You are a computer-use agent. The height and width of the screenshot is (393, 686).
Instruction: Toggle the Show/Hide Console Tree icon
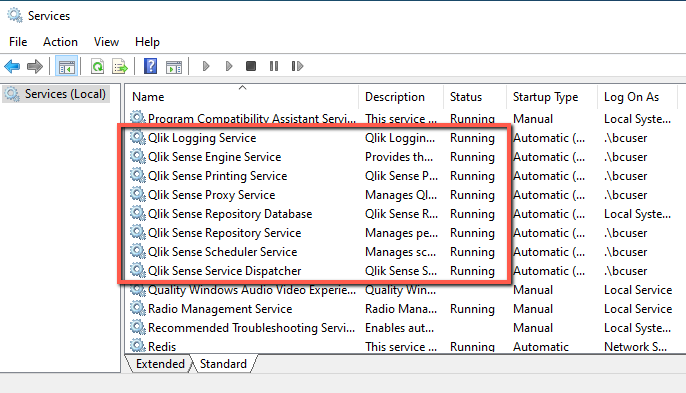[66, 67]
